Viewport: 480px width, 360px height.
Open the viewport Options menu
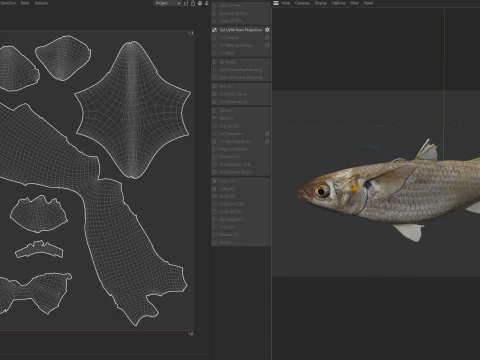click(x=338, y=3)
